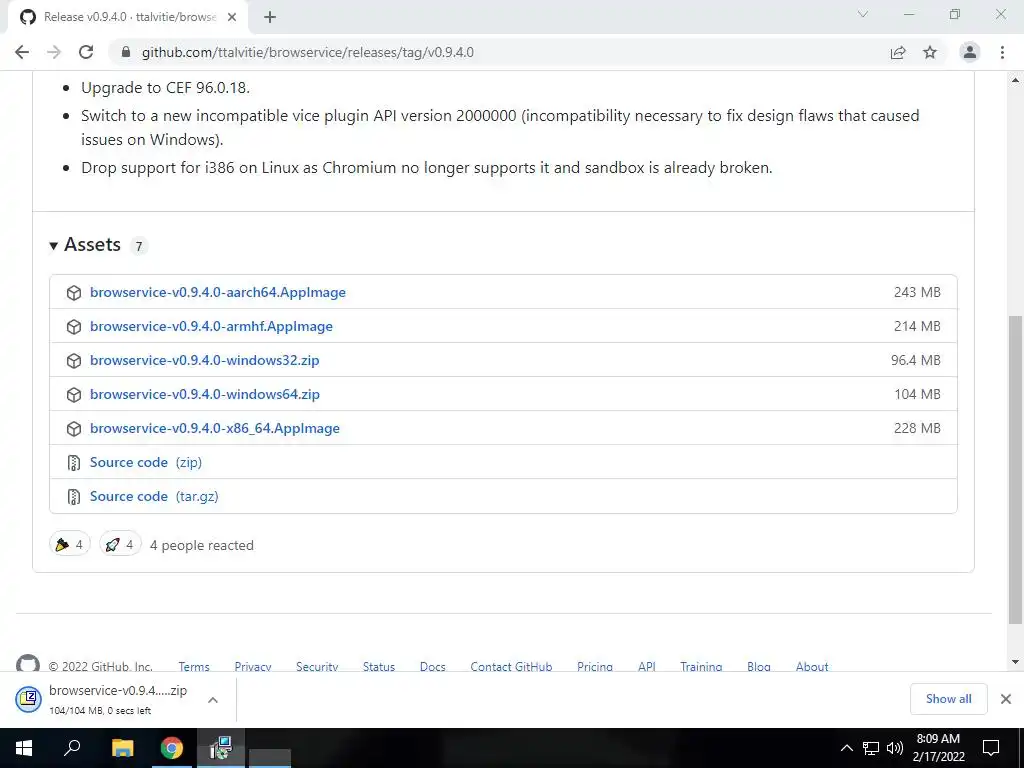The height and width of the screenshot is (768, 1024).
Task: Open File Explorer from taskbar
Action: coord(122,748)
